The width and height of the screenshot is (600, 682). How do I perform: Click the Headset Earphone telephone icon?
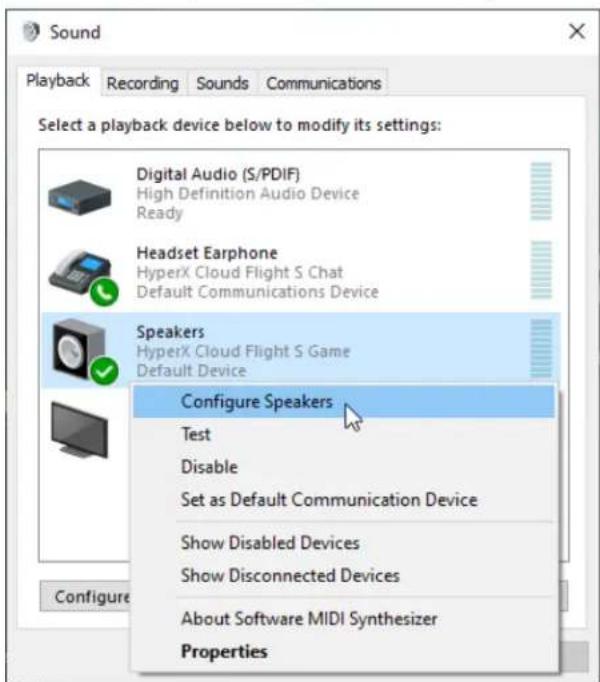tap(83, 277)
